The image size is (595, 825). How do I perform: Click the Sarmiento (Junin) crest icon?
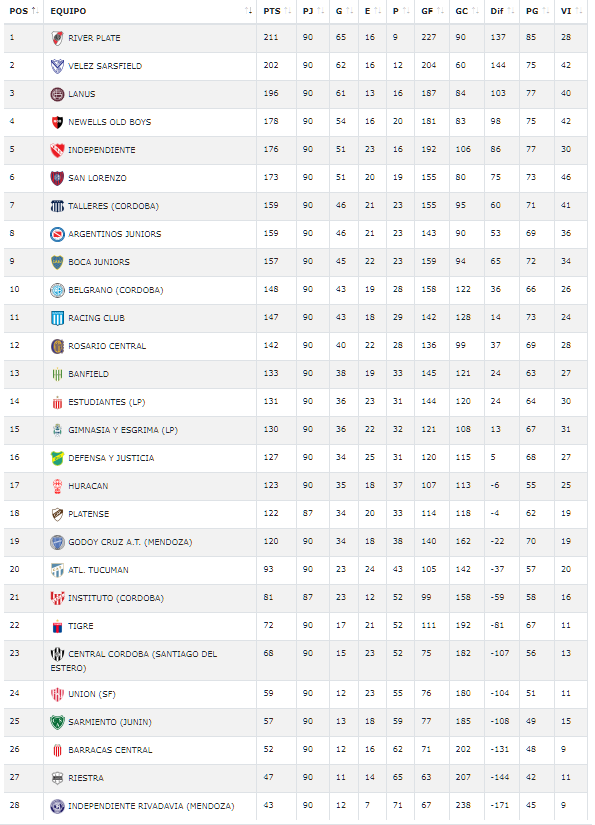57,722
